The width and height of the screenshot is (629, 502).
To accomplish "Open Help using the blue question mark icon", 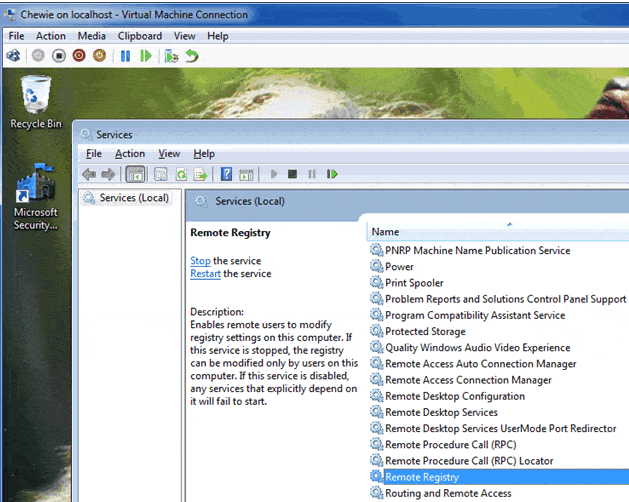I will pos(227,174).
